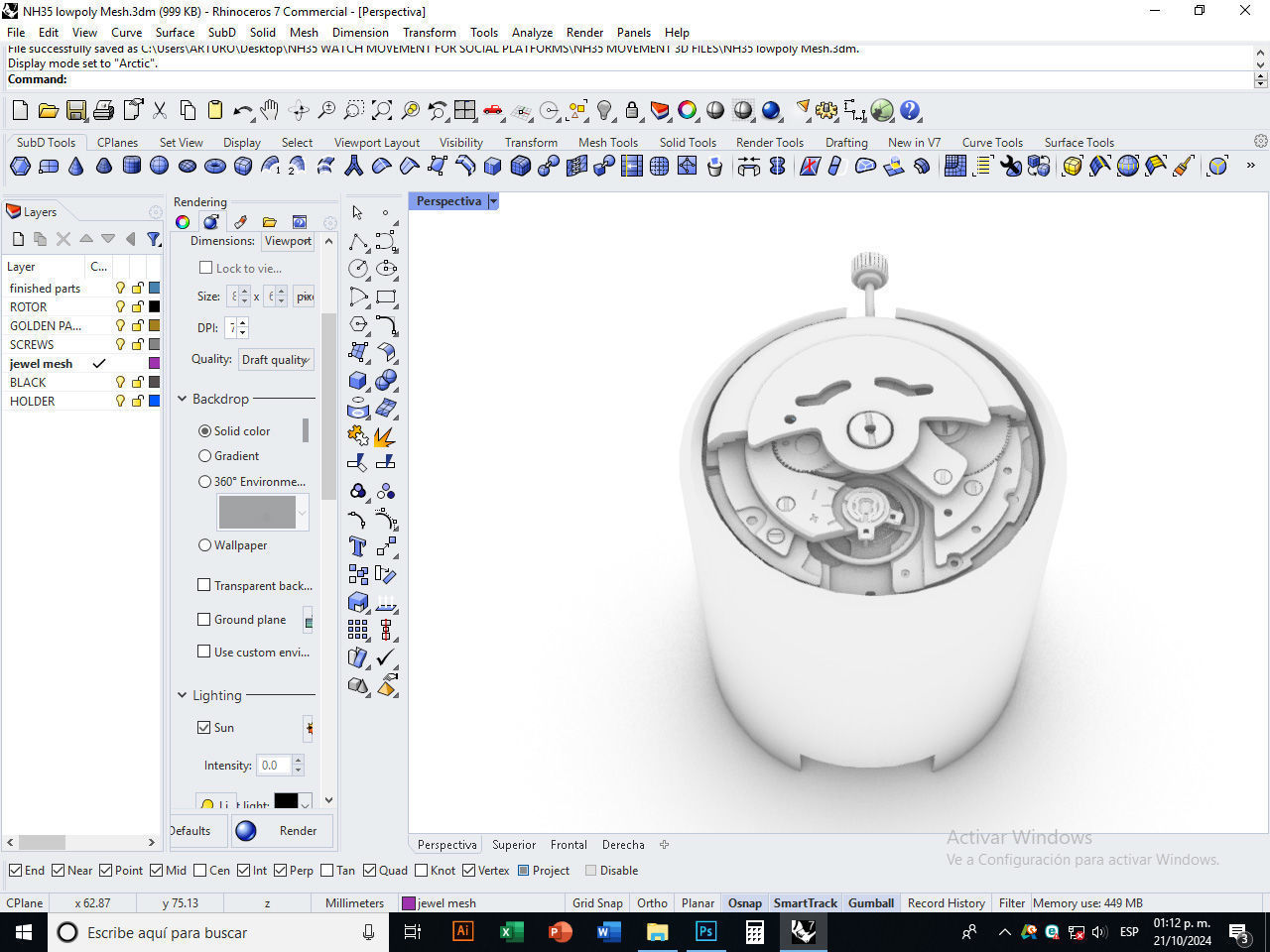Screen dimensions: 1270x952
Task: Switch to the Render Tools toolbar tab
Action: pos(770,143)
